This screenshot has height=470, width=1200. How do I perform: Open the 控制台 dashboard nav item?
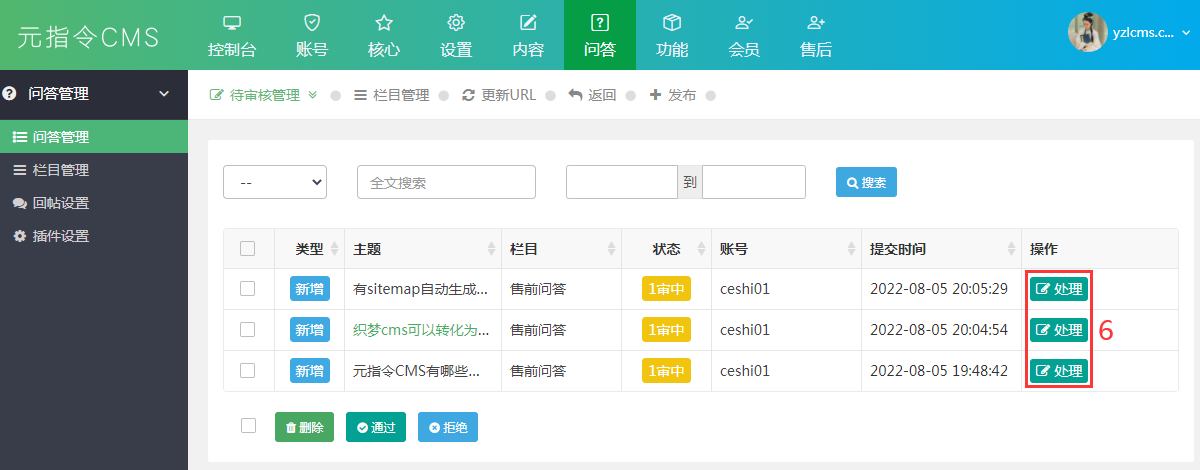pos(232,35)
